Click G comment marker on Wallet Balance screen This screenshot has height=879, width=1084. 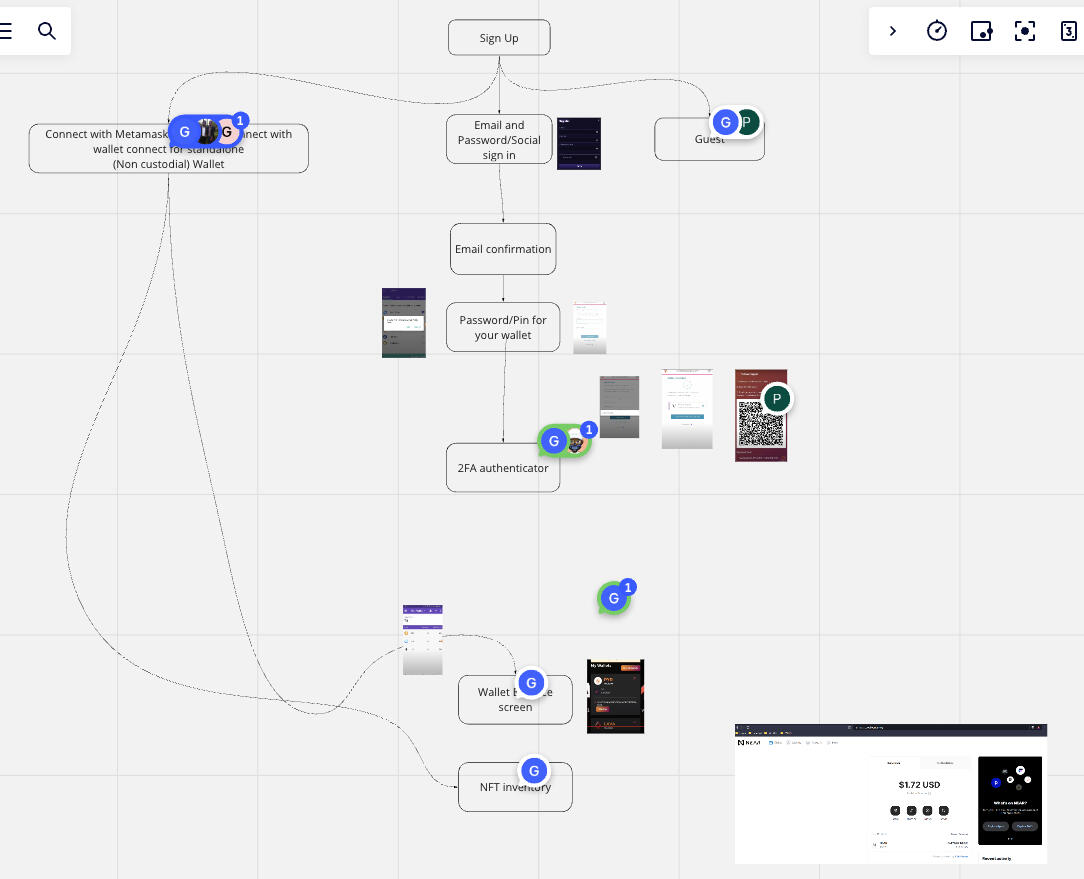coord(532,683)
